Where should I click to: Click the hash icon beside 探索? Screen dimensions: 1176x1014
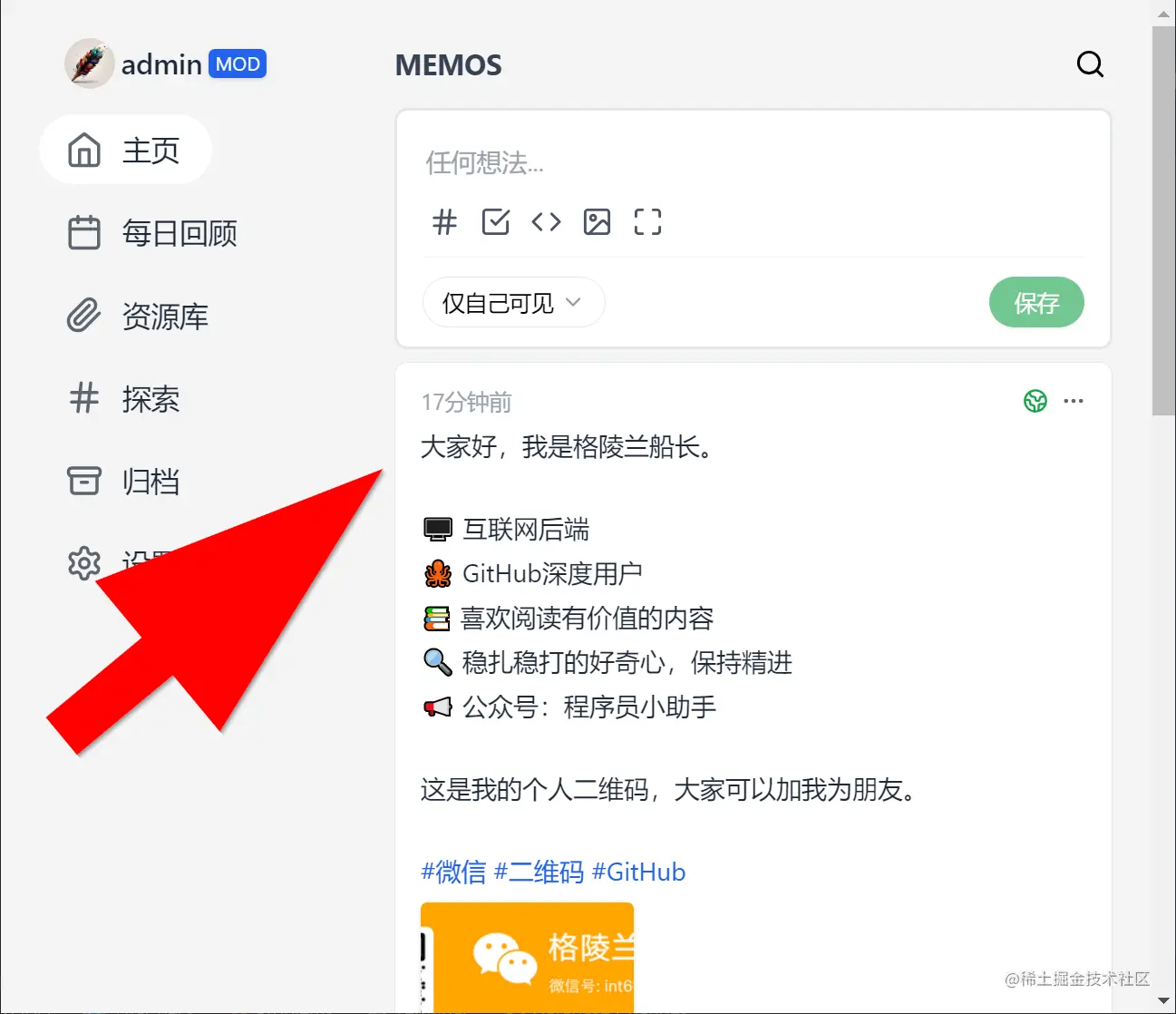[84, 398]
